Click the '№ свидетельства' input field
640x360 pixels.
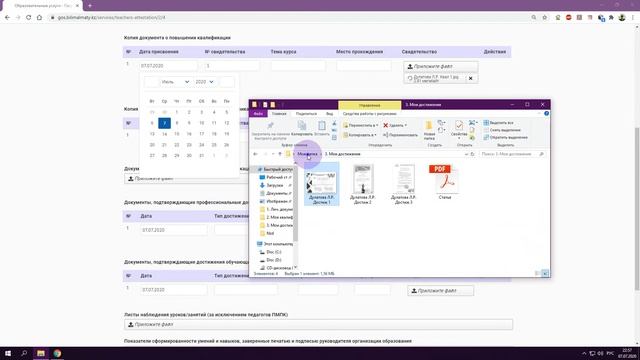pyautogui.click(x=232, y=66)
